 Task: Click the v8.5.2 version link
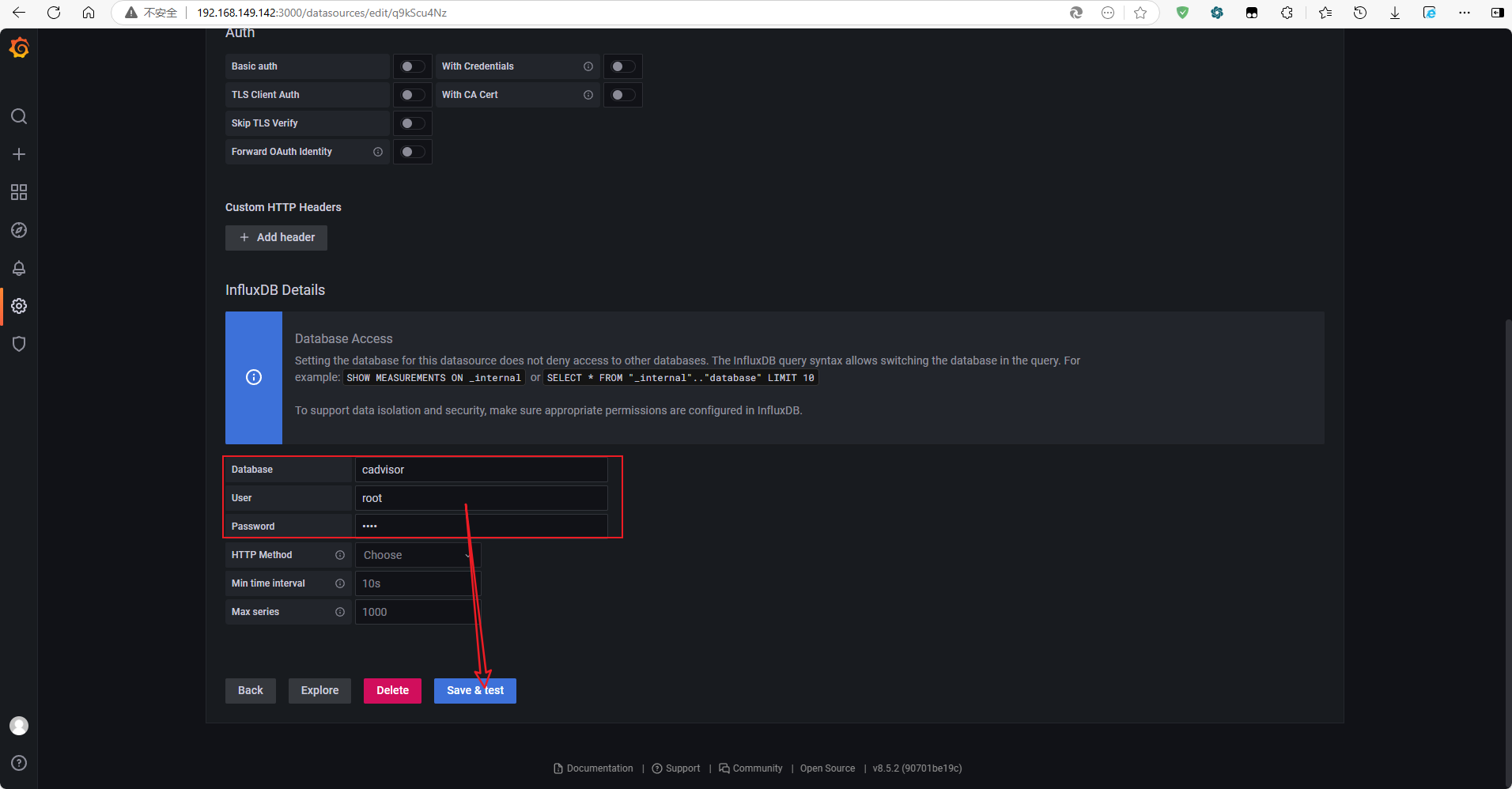[917, 768]
